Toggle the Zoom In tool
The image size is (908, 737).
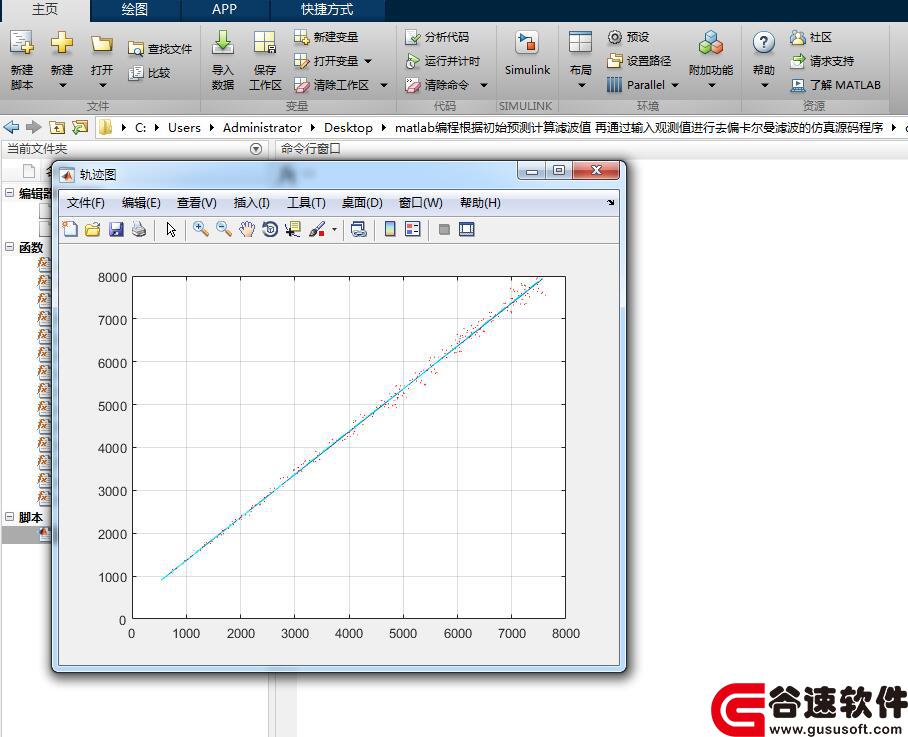pos(201,229)
